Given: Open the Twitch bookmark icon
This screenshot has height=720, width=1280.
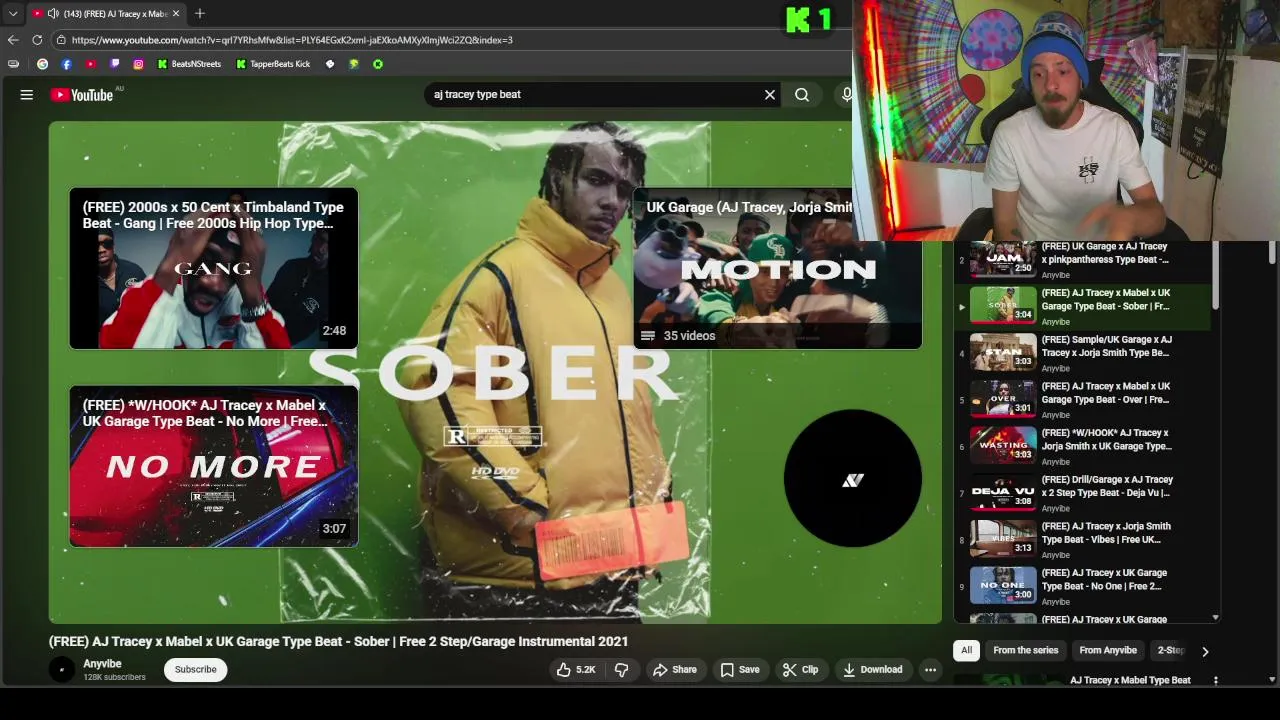Looking at the screenshot, I should 114,64.
